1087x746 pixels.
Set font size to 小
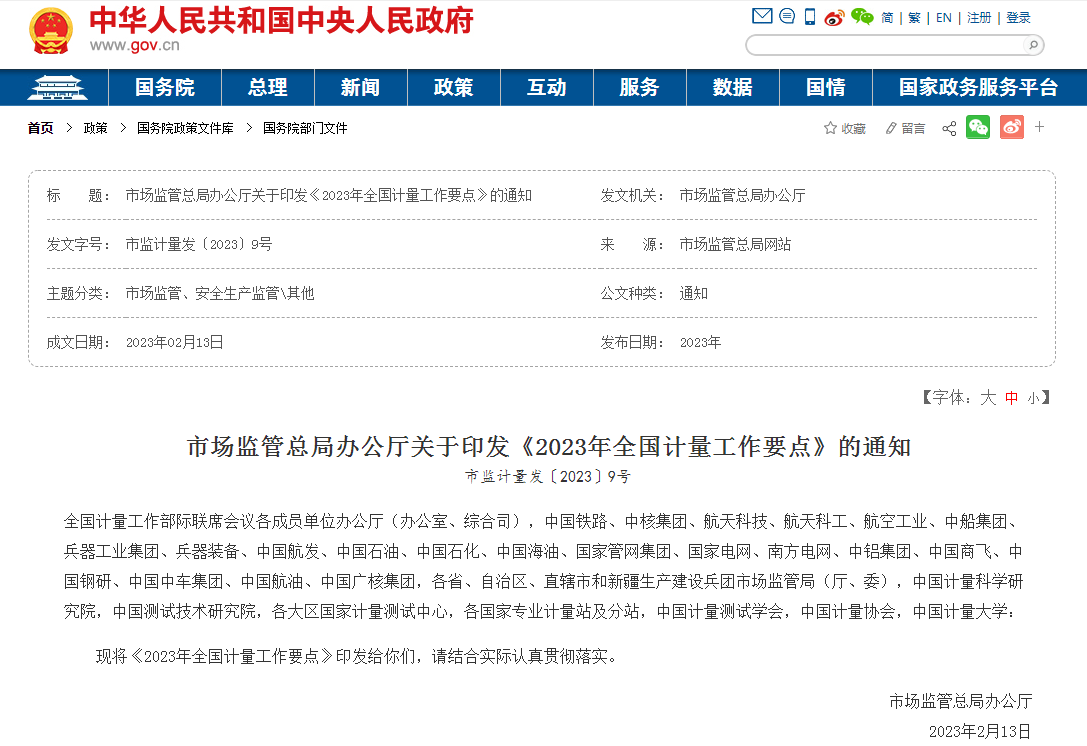[x=1033, y=398]
